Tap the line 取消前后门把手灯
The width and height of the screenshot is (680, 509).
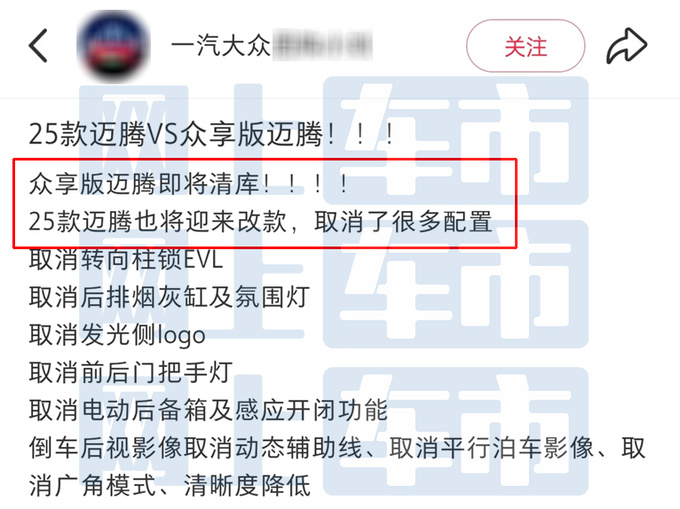131,372
